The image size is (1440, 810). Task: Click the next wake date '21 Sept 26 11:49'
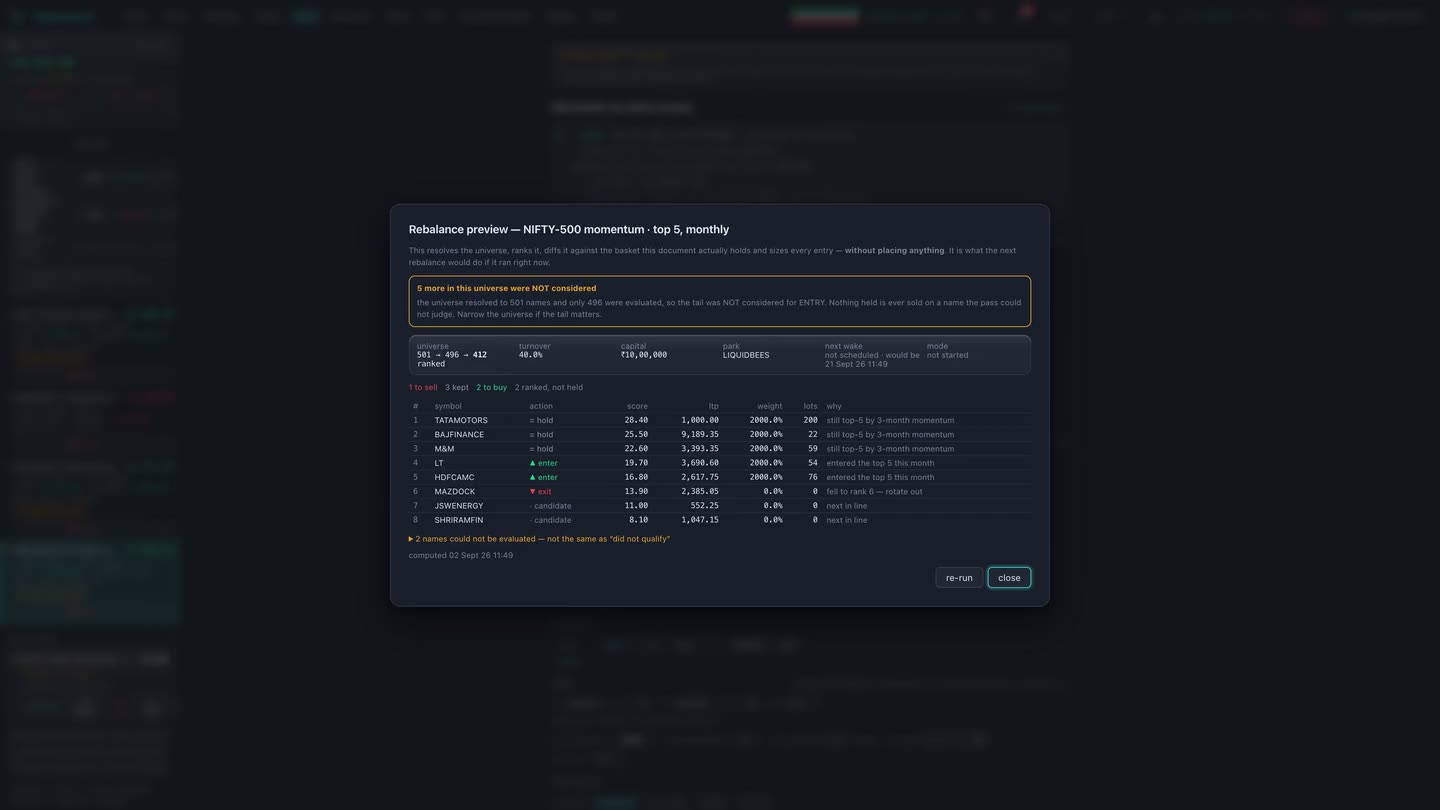pos(856,364)
